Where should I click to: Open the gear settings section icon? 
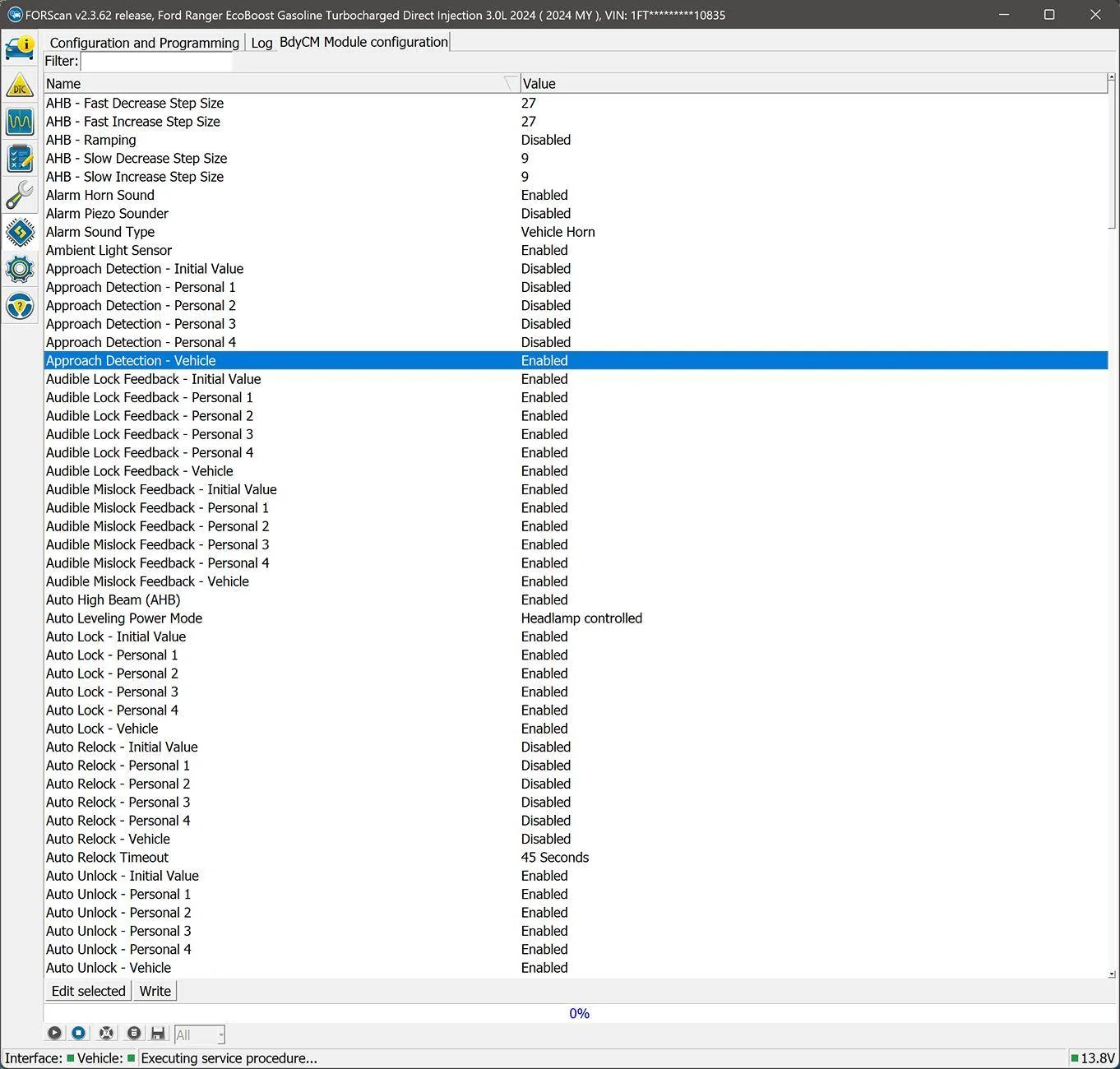point(20,270)
